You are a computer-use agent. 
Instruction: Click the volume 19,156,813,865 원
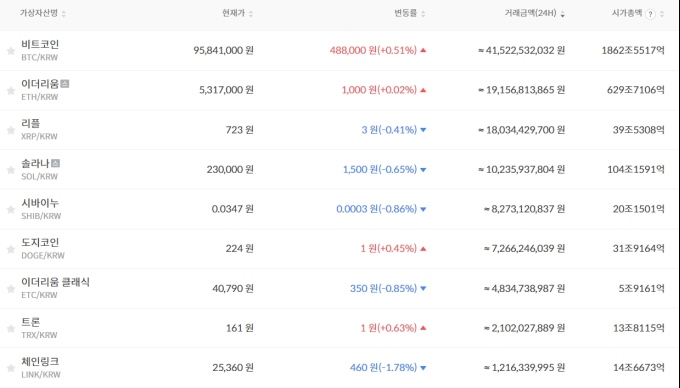(521, 90)
